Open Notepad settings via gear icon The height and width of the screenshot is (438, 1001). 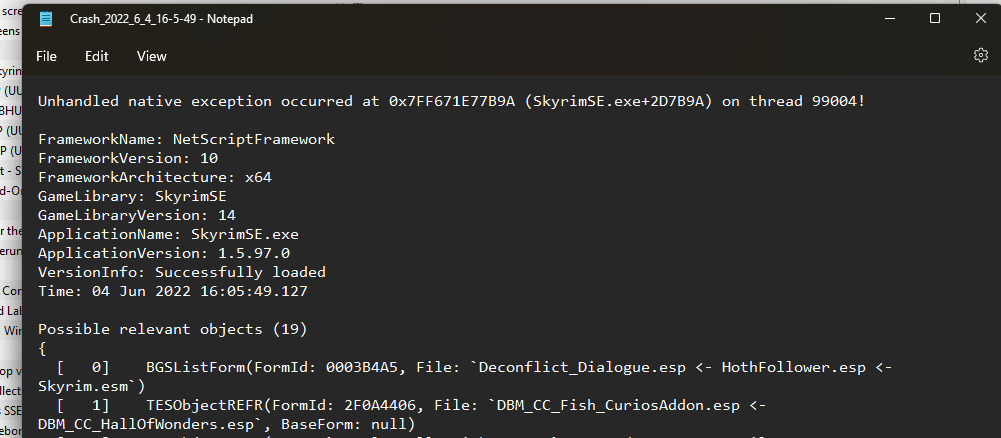click(981, 55)
